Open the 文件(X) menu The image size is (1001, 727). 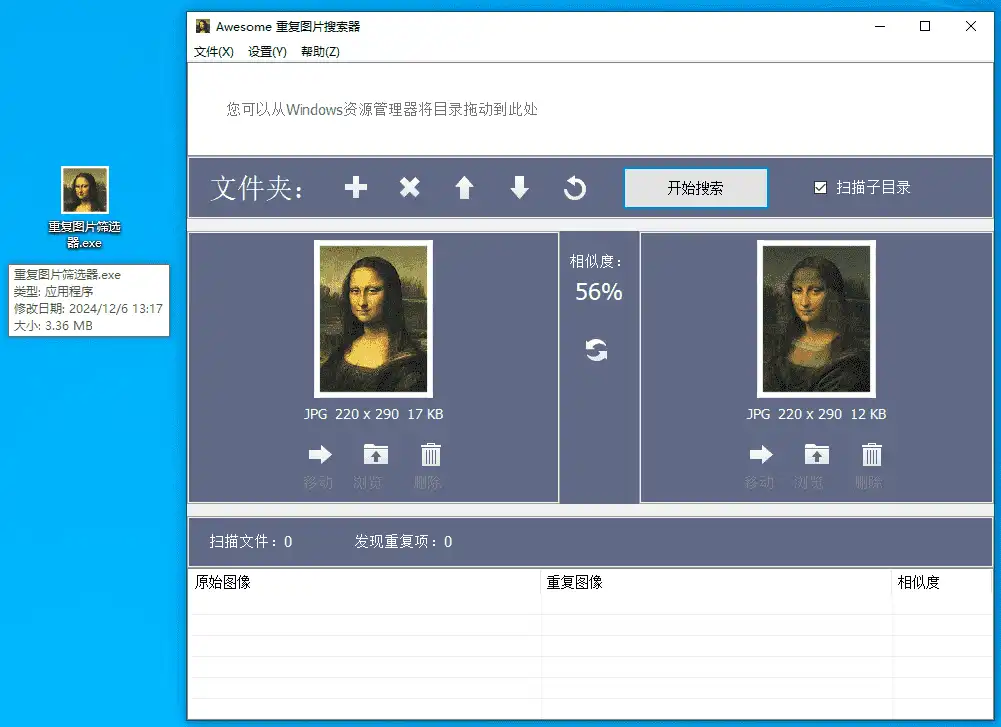[x=214, y=52]
